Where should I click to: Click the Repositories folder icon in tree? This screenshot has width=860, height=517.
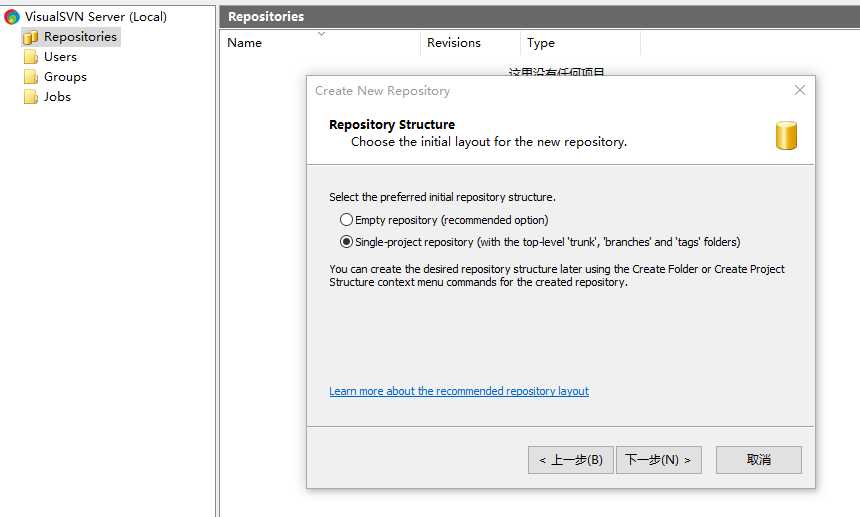tap(31, 37)
